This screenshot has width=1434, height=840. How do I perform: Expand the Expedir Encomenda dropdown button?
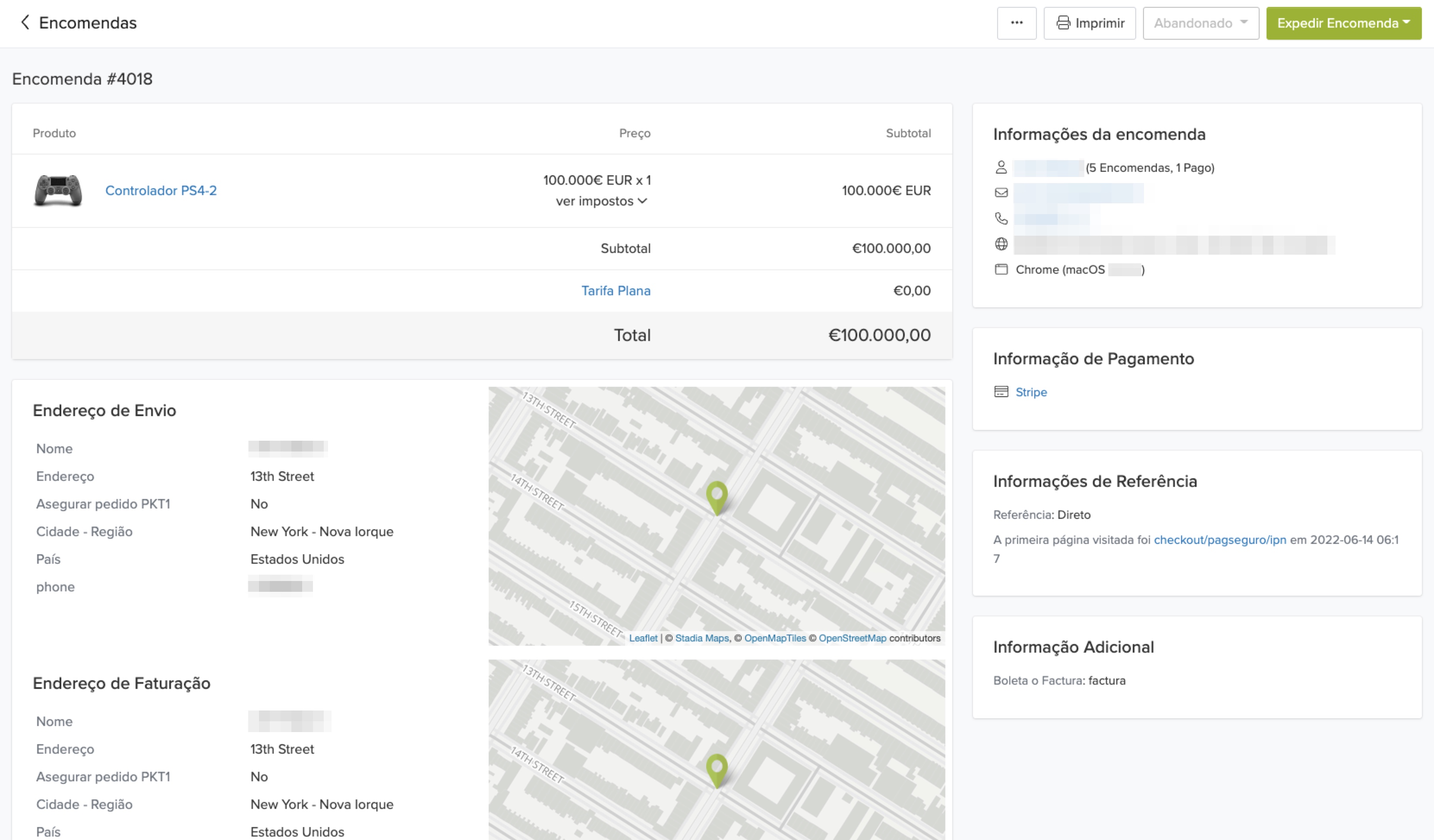1343,23
